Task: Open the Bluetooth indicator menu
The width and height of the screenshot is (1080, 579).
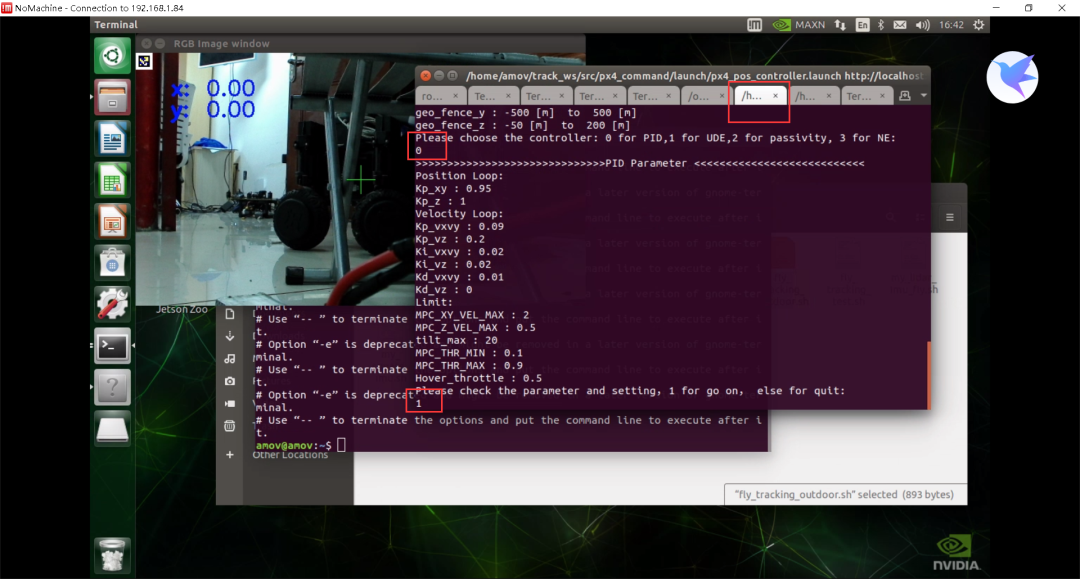Action: (x=881, y=25)
